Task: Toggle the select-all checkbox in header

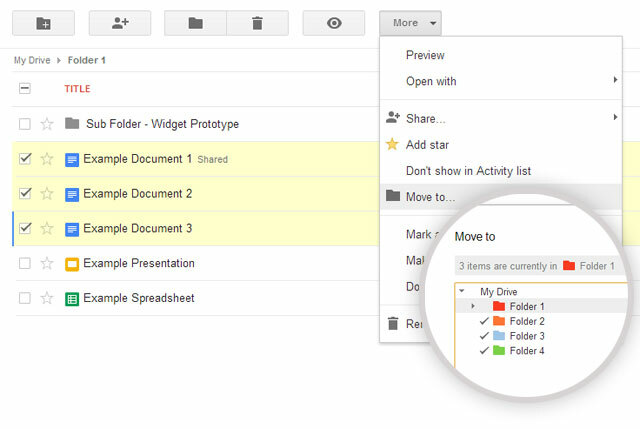Action: coord(25,88)
